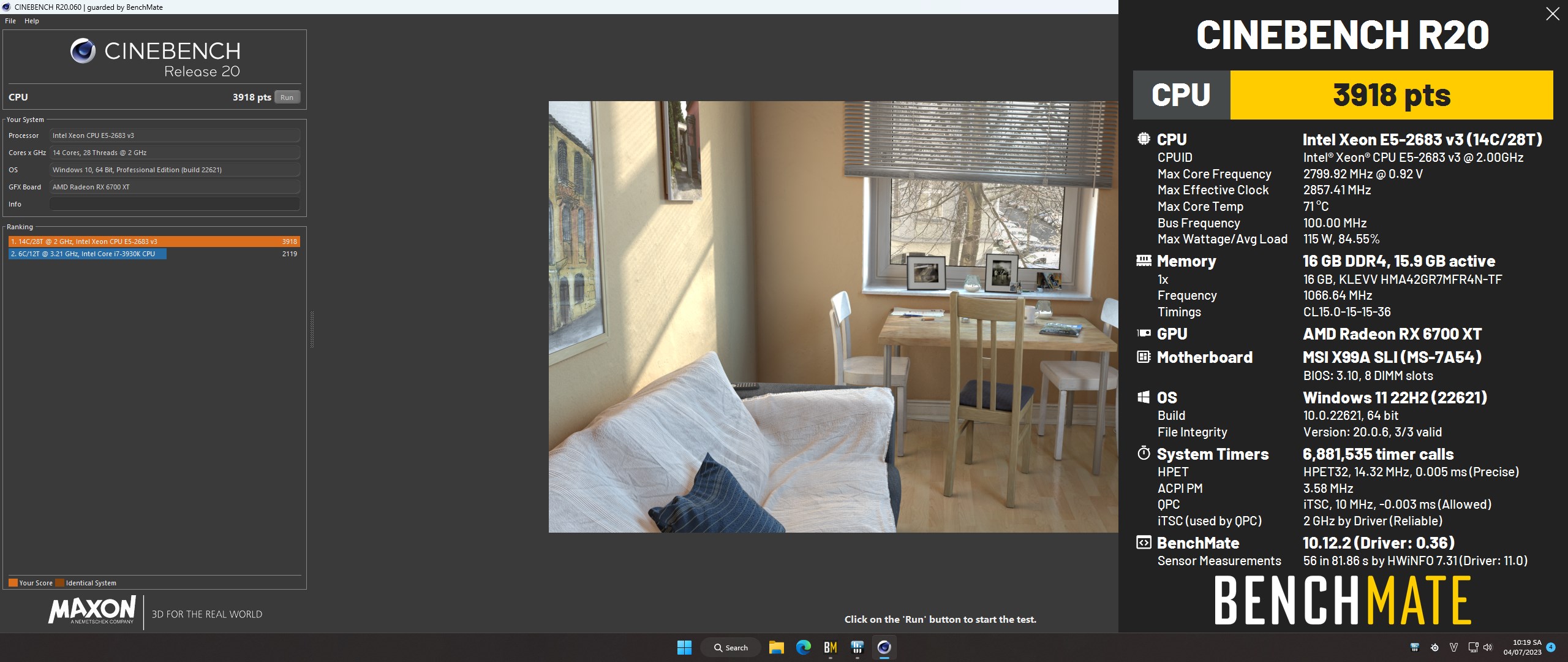Click the Windows OS icon in BenchMate

1144,397
